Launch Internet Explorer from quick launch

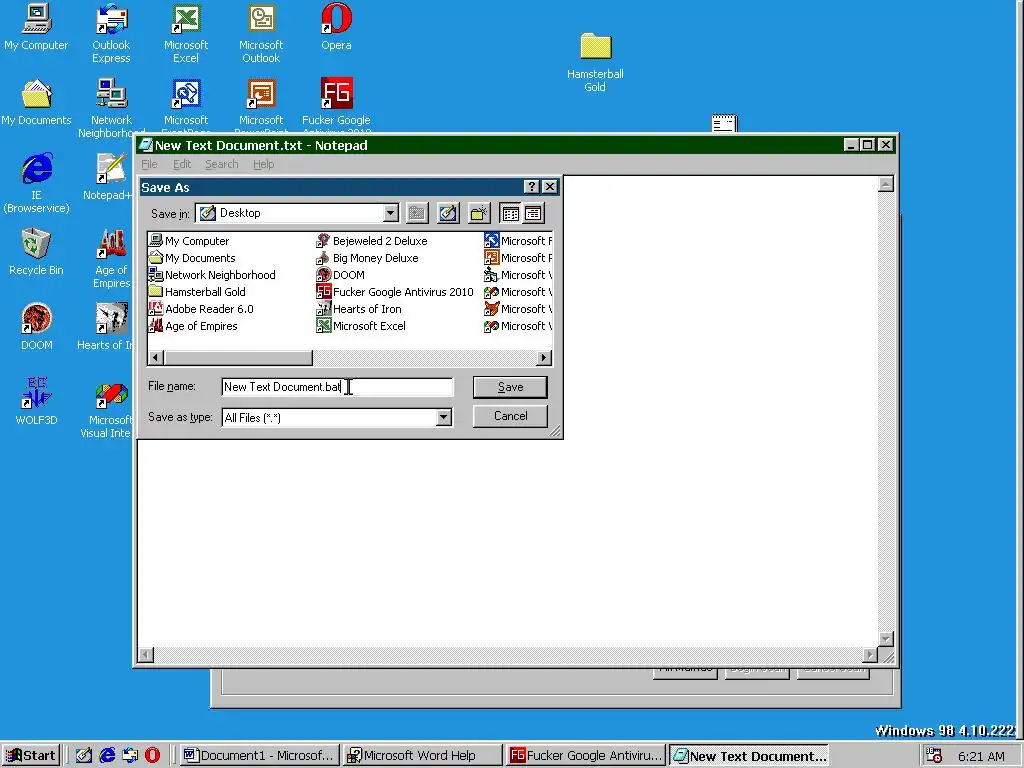point(107,756)
